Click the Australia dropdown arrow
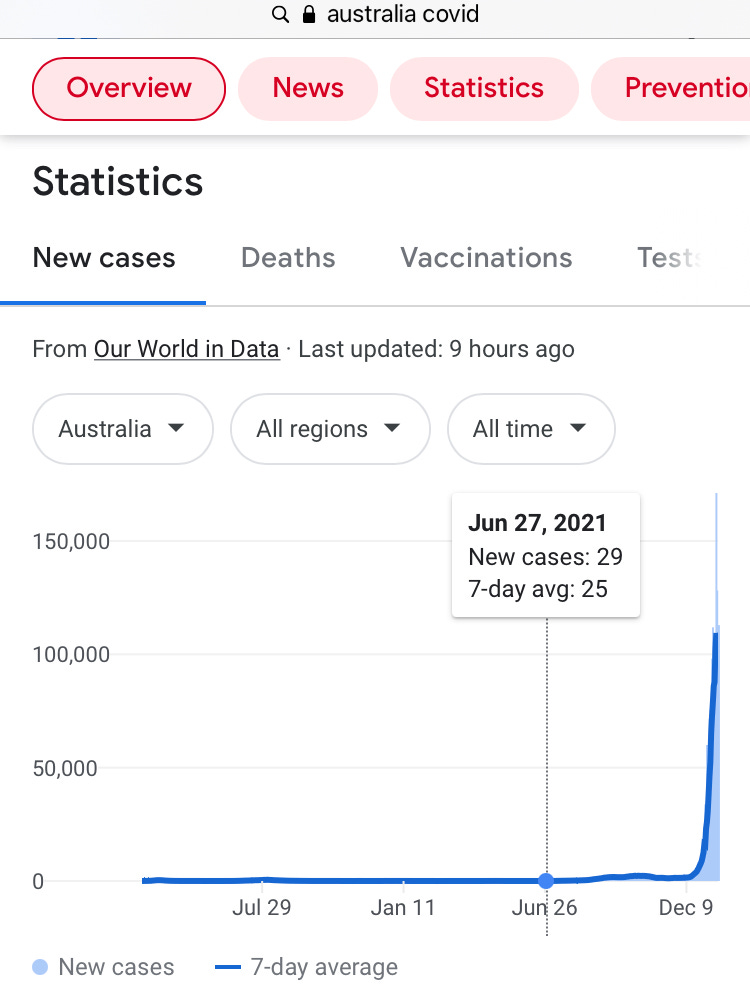 click(x=176, y=428)
